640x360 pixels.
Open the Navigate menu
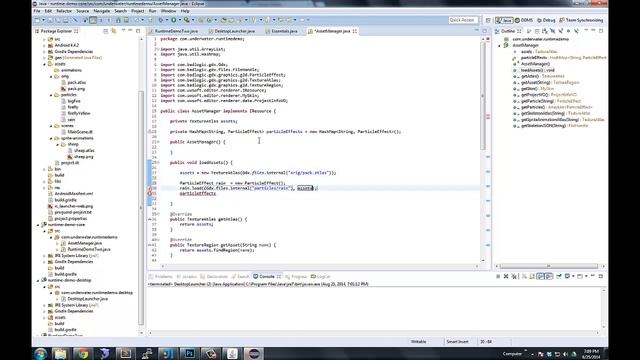tap(102, 11)
